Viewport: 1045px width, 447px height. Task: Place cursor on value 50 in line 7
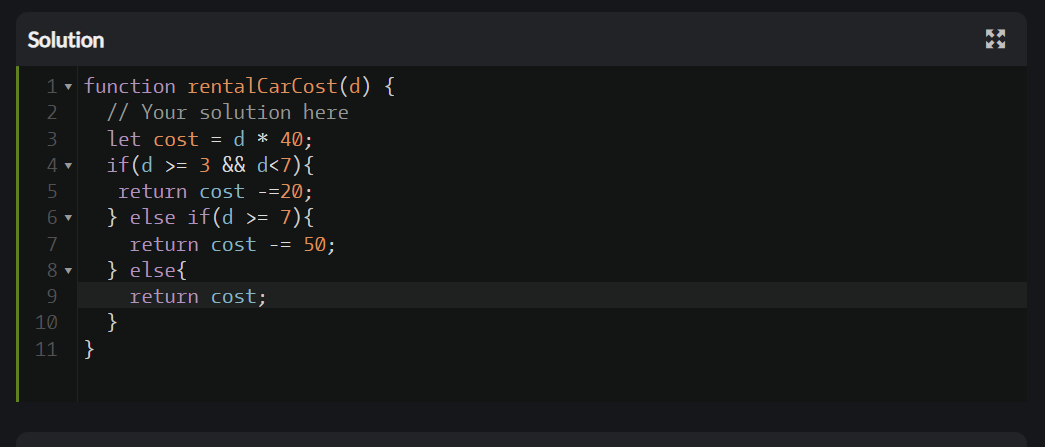315,244
